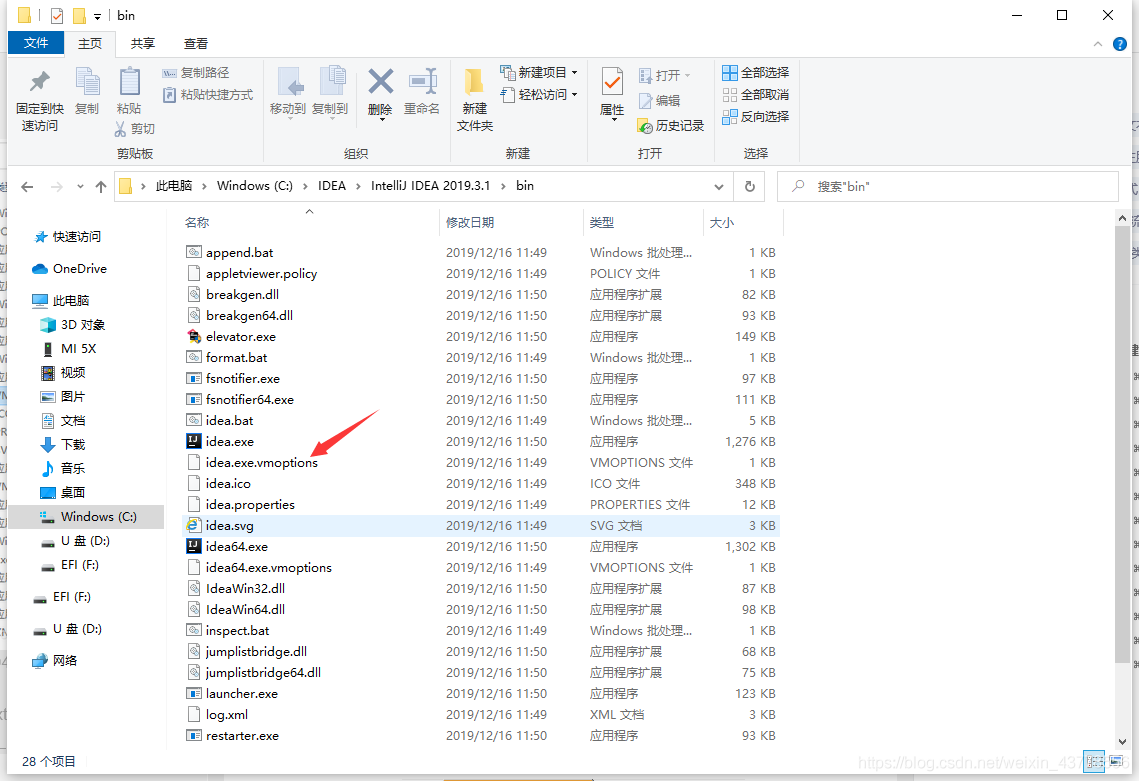Click the Rename icon

[x=422, y=81]
